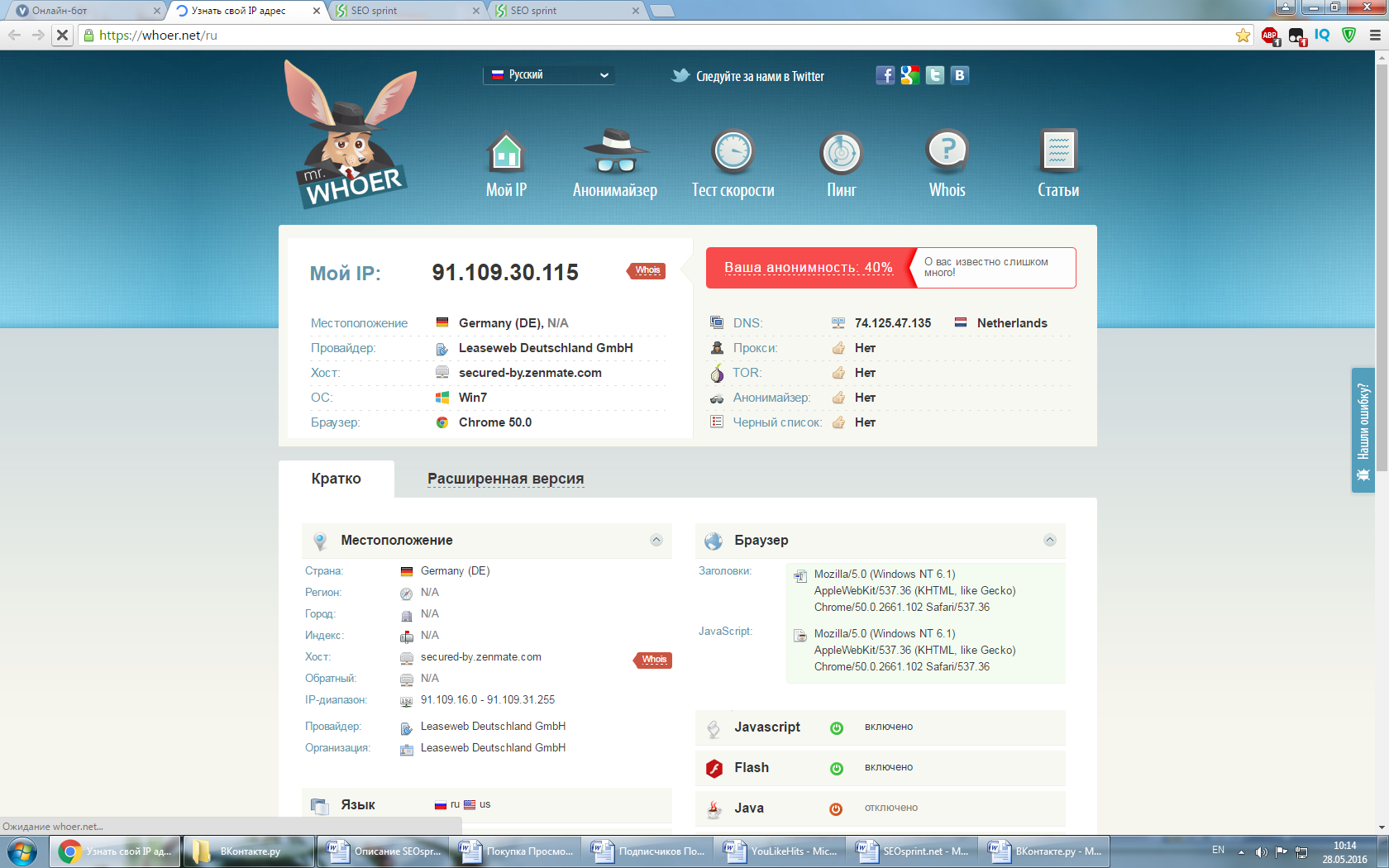Switch to the Расширенная версия tab

[505, 479]
